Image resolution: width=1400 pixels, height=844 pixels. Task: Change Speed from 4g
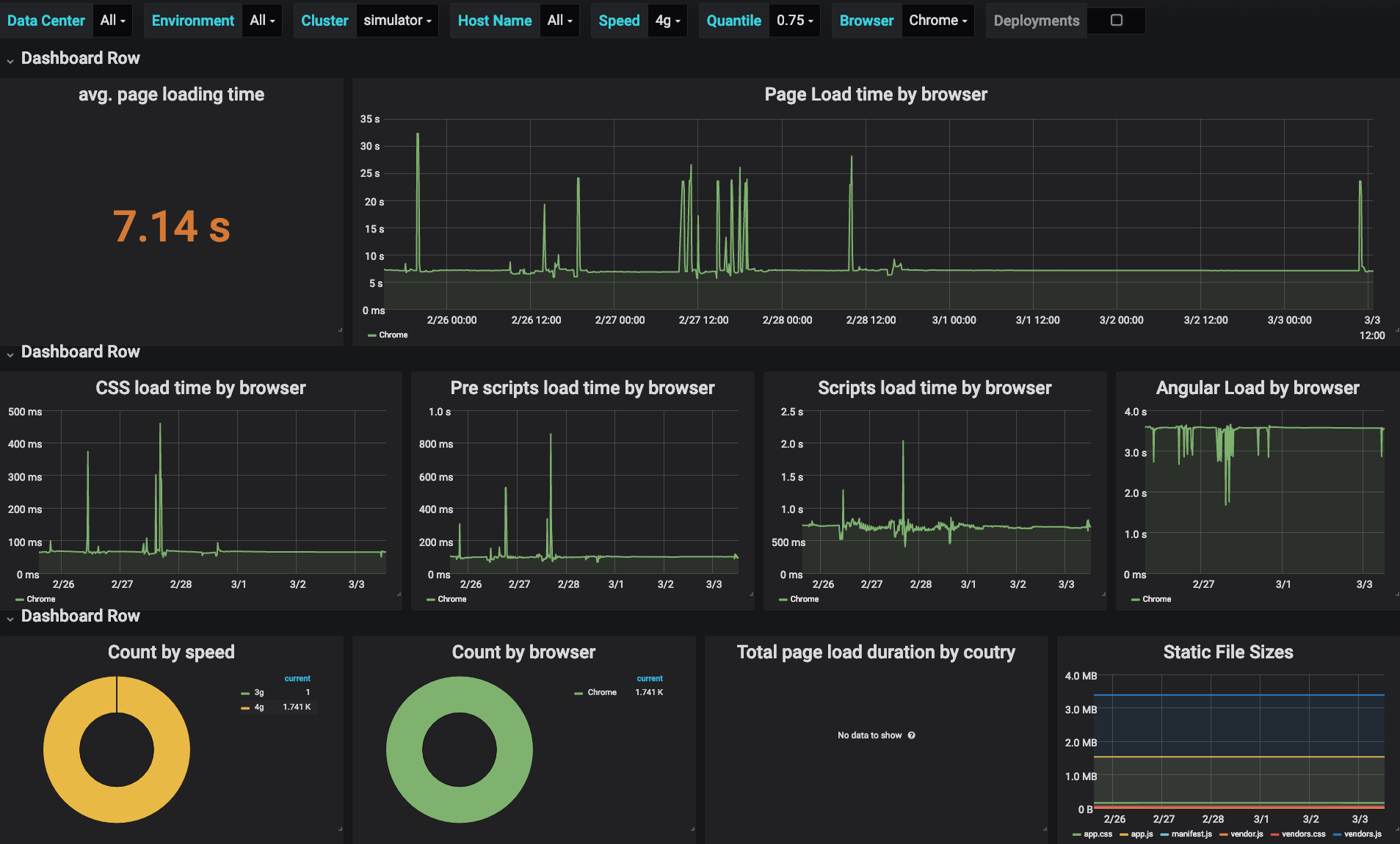(x=667, y=21)
